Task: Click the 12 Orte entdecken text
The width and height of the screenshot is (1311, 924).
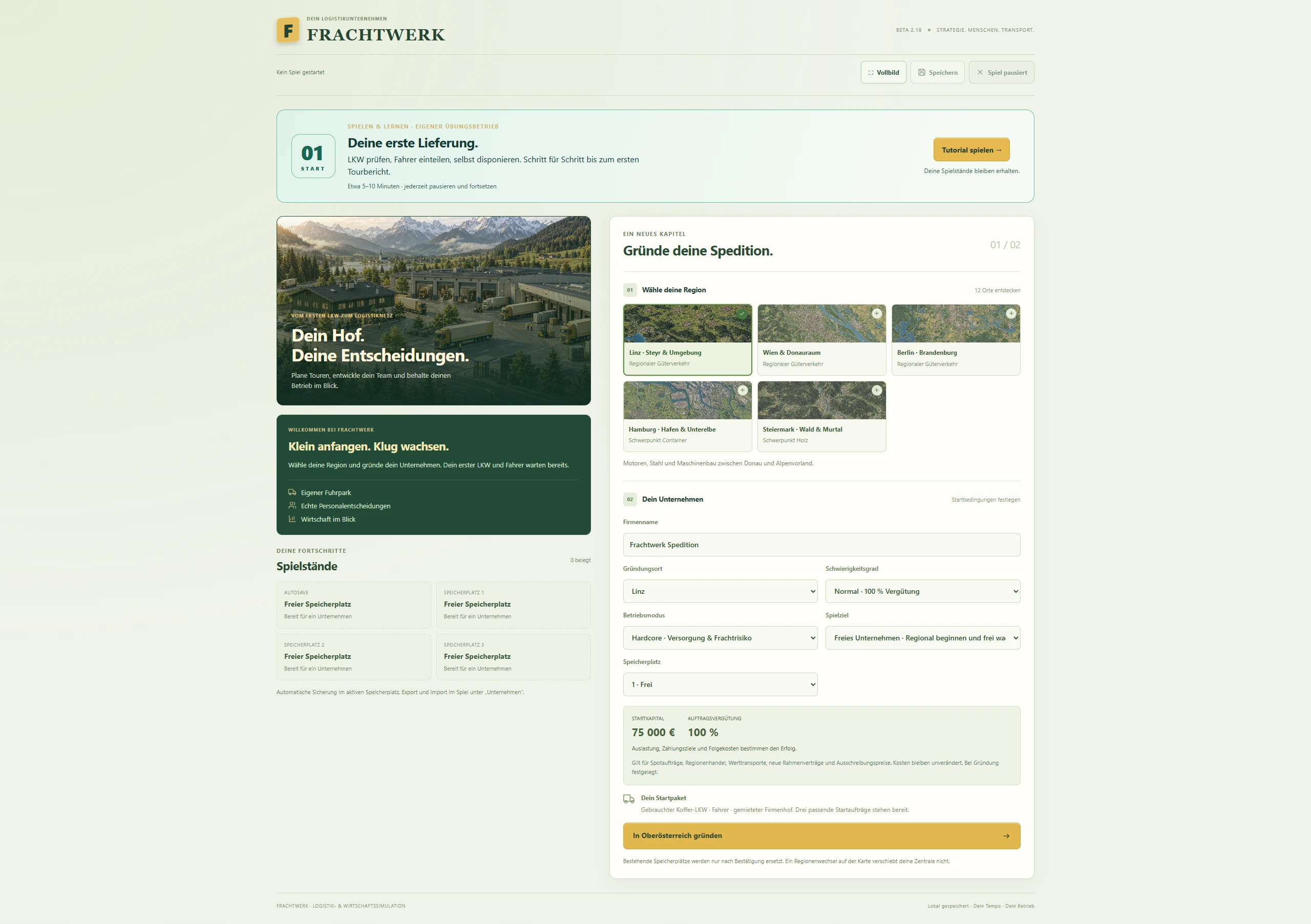Action: click(997, 290)
